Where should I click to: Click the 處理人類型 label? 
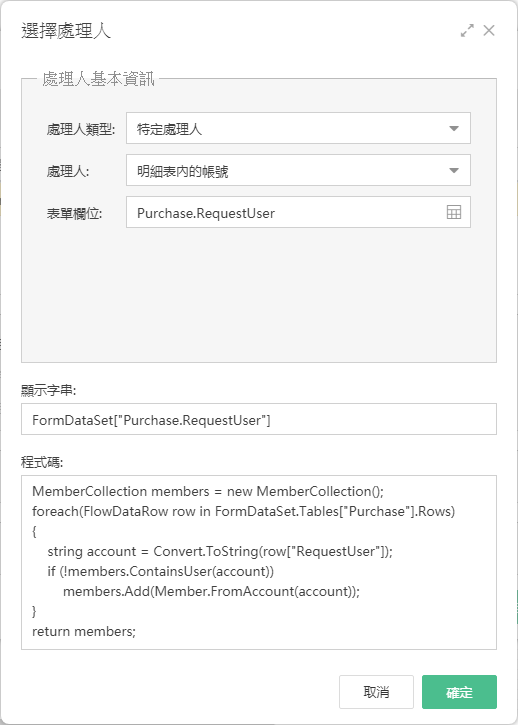pos(80,129)
